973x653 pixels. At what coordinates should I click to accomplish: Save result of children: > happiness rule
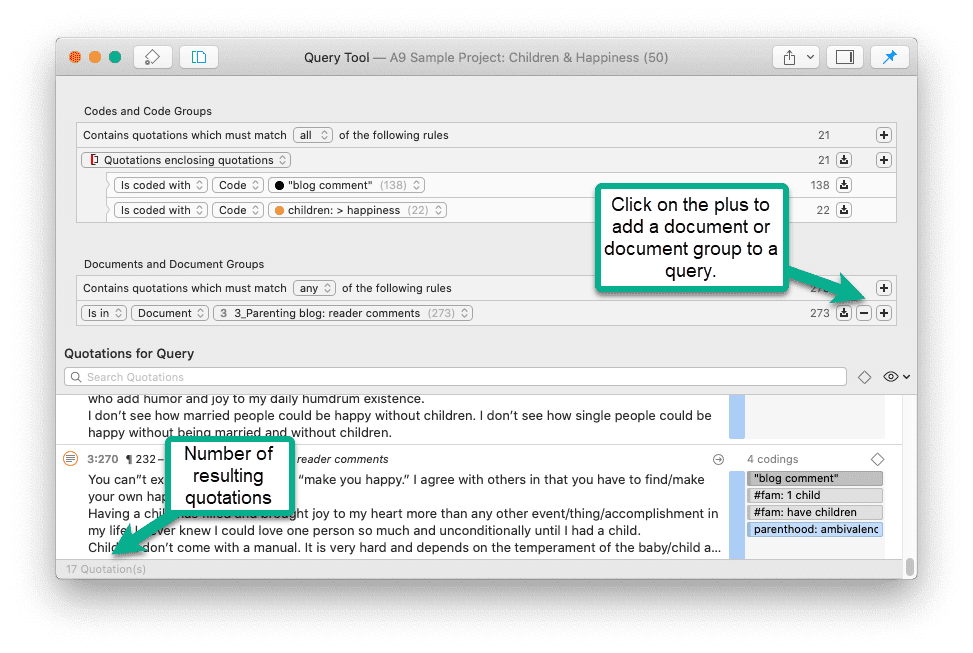[844, 210]
